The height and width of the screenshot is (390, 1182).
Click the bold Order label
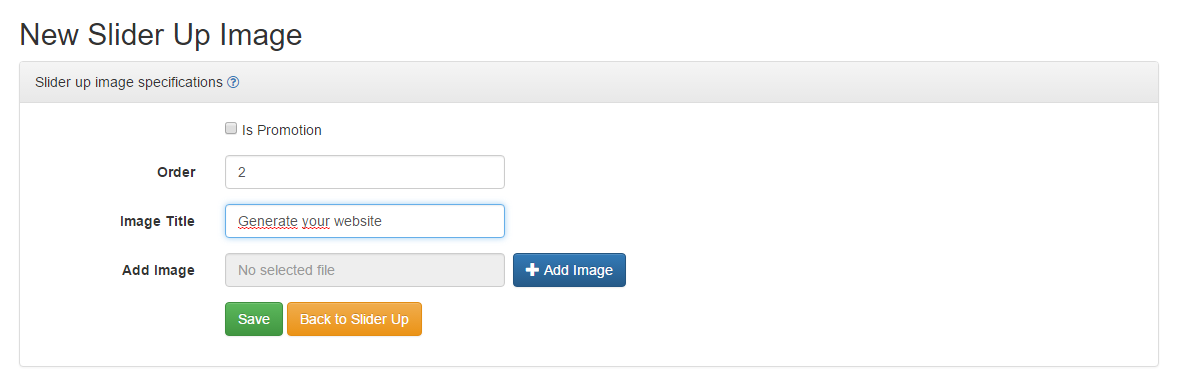pyautogui.click(x=176, y=172)
